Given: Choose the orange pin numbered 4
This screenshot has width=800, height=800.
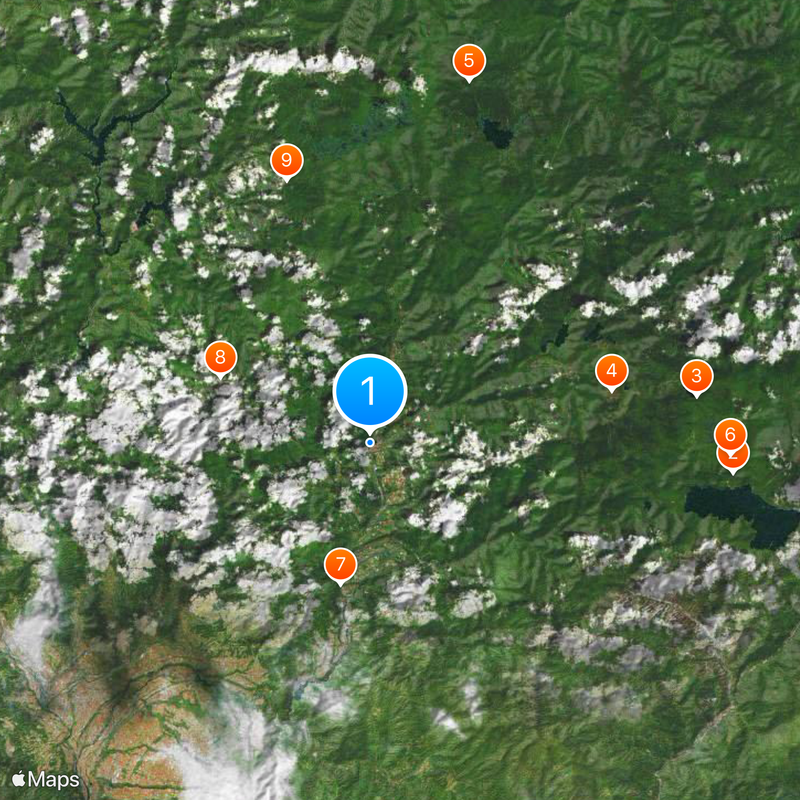Looking at the screenshot, I should [611, 371].
